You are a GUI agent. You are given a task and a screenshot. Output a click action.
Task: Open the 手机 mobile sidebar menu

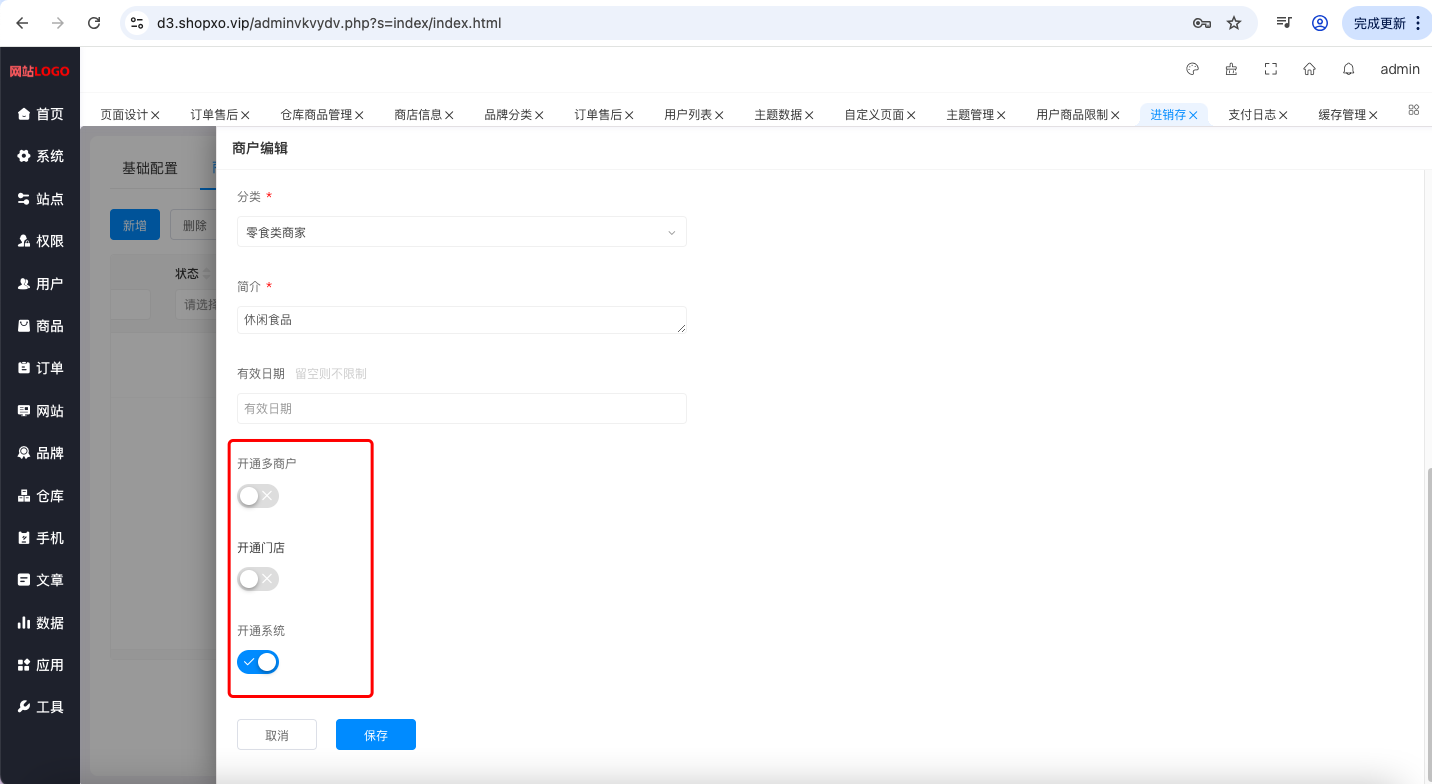coord(40,538)
